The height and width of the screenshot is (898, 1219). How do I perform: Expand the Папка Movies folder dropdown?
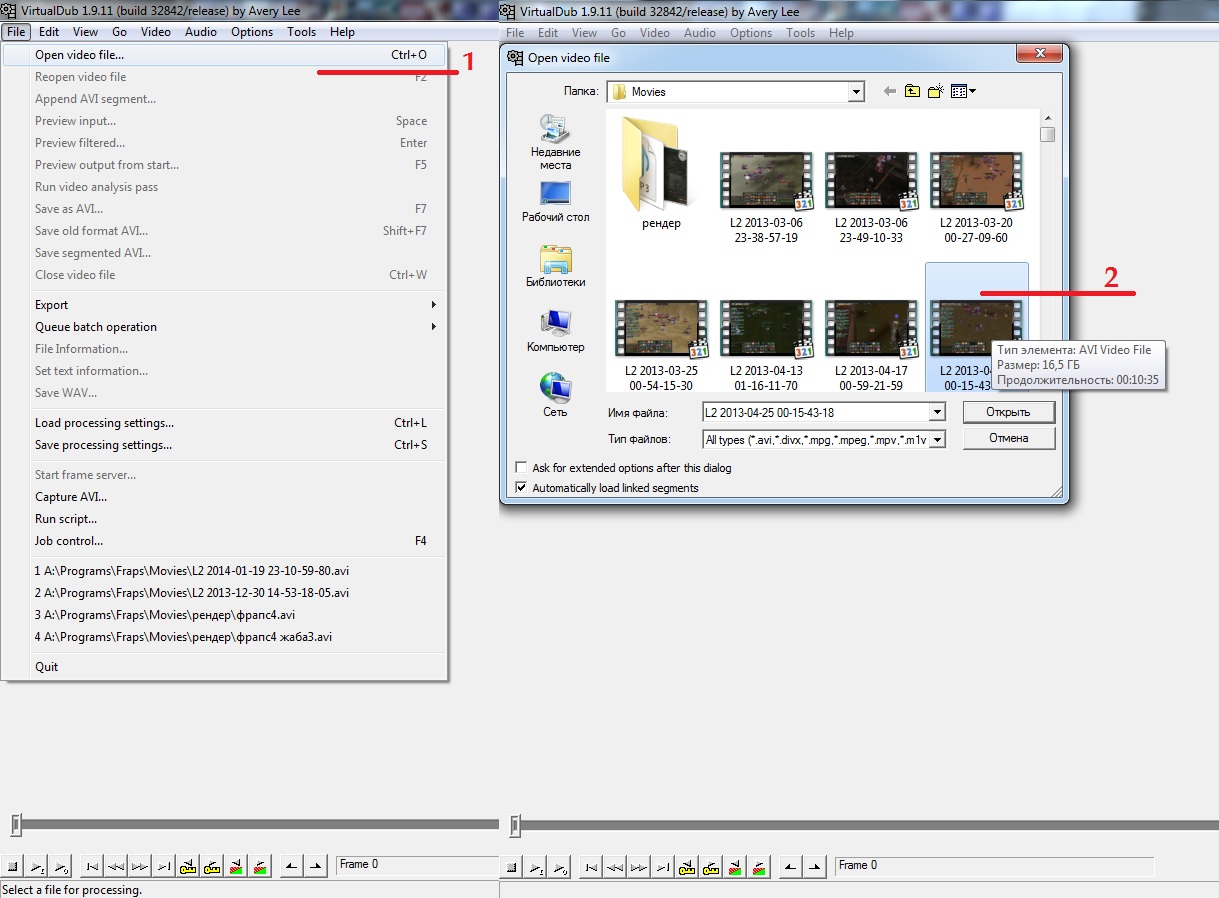coord(856,92)
